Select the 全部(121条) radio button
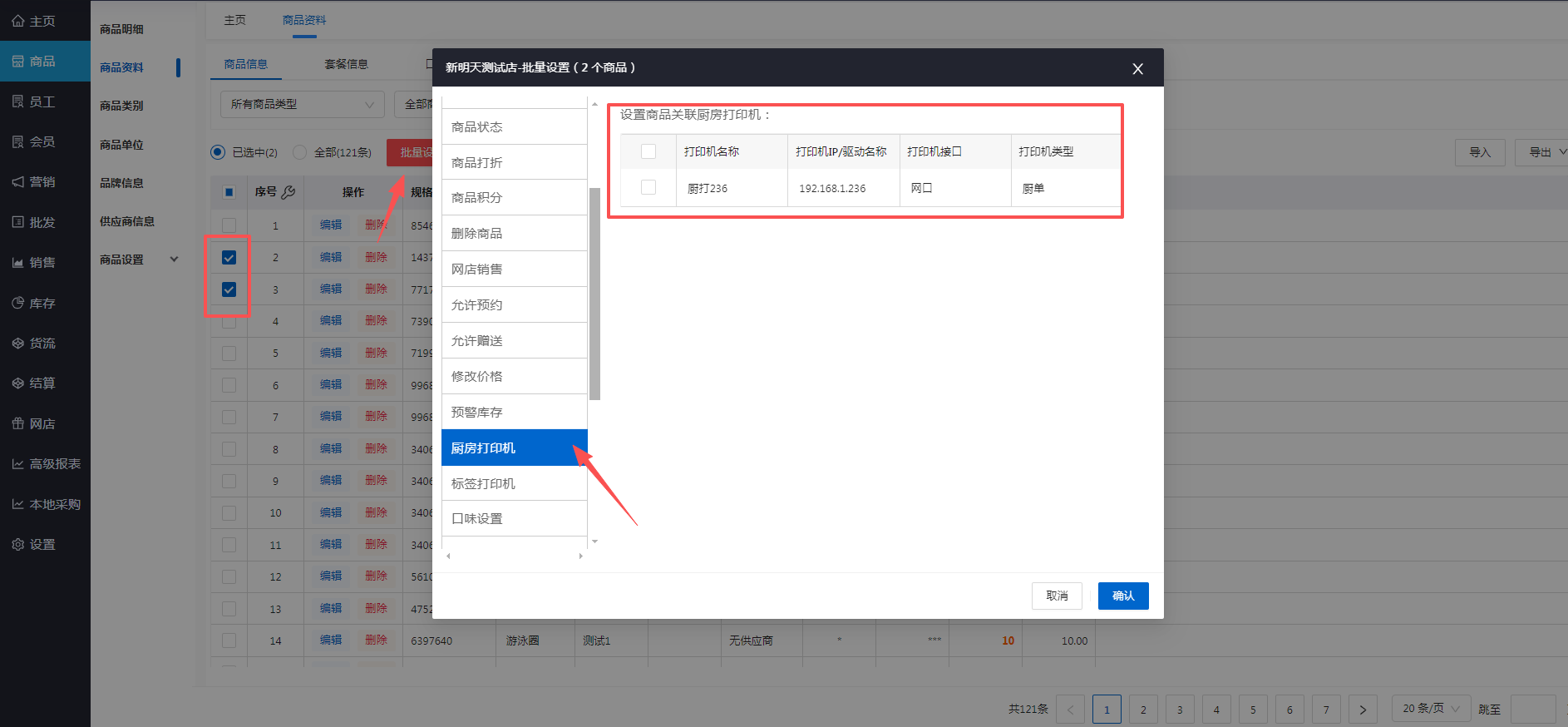 click(300, 152)
